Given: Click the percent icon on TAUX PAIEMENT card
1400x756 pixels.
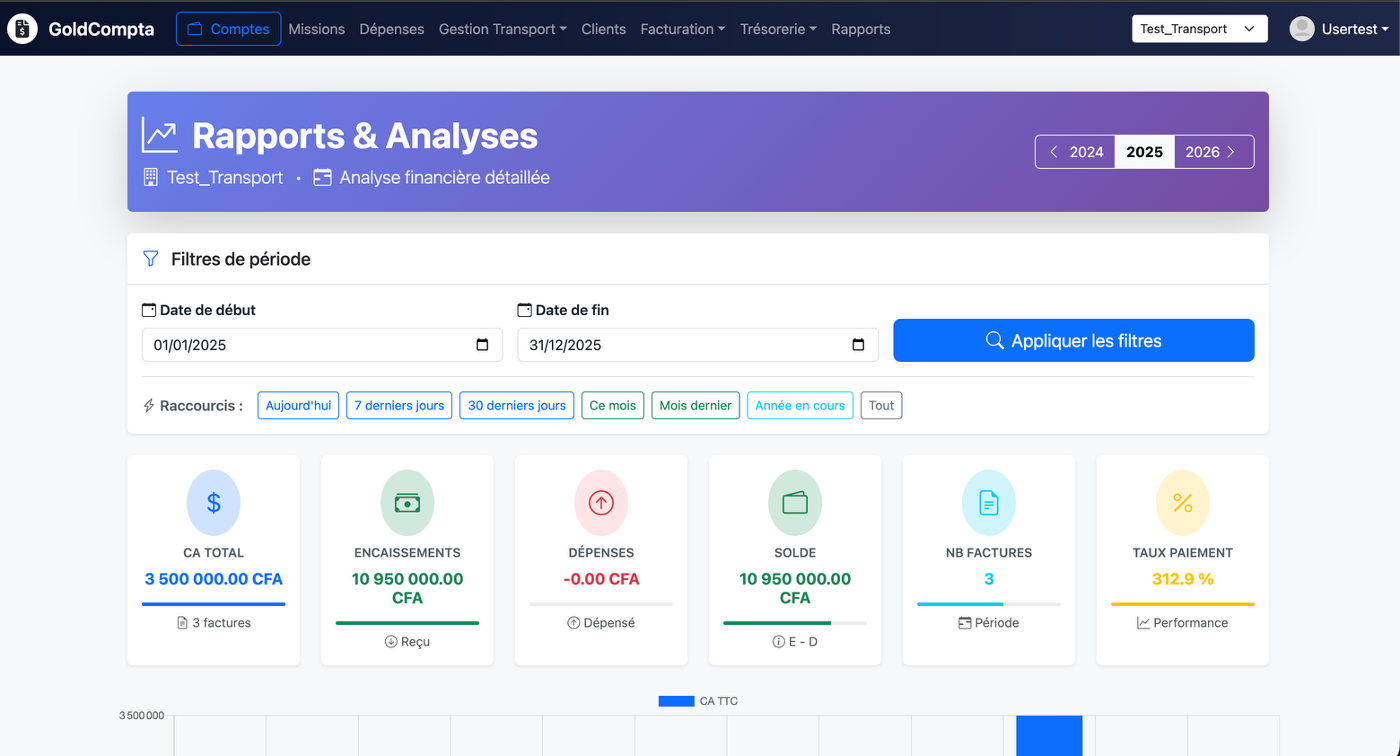Looking at the screenshot, I should tap(1182, 502).
